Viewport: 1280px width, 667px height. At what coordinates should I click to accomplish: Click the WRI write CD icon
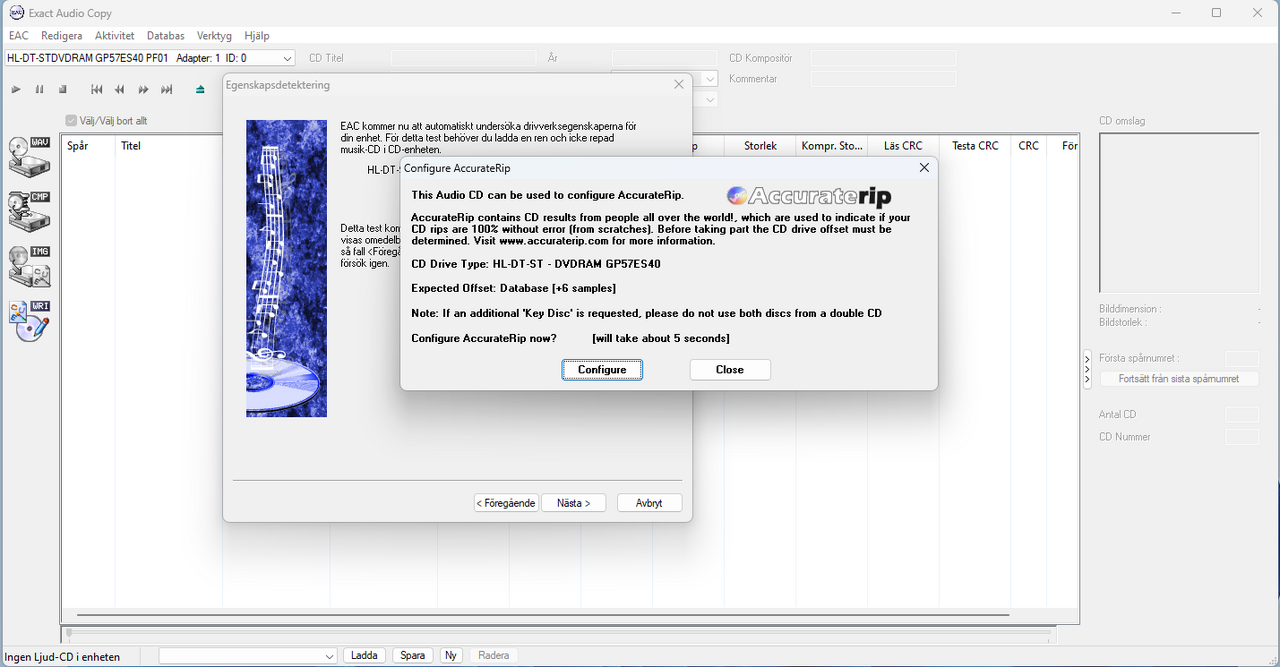(29, 320)
